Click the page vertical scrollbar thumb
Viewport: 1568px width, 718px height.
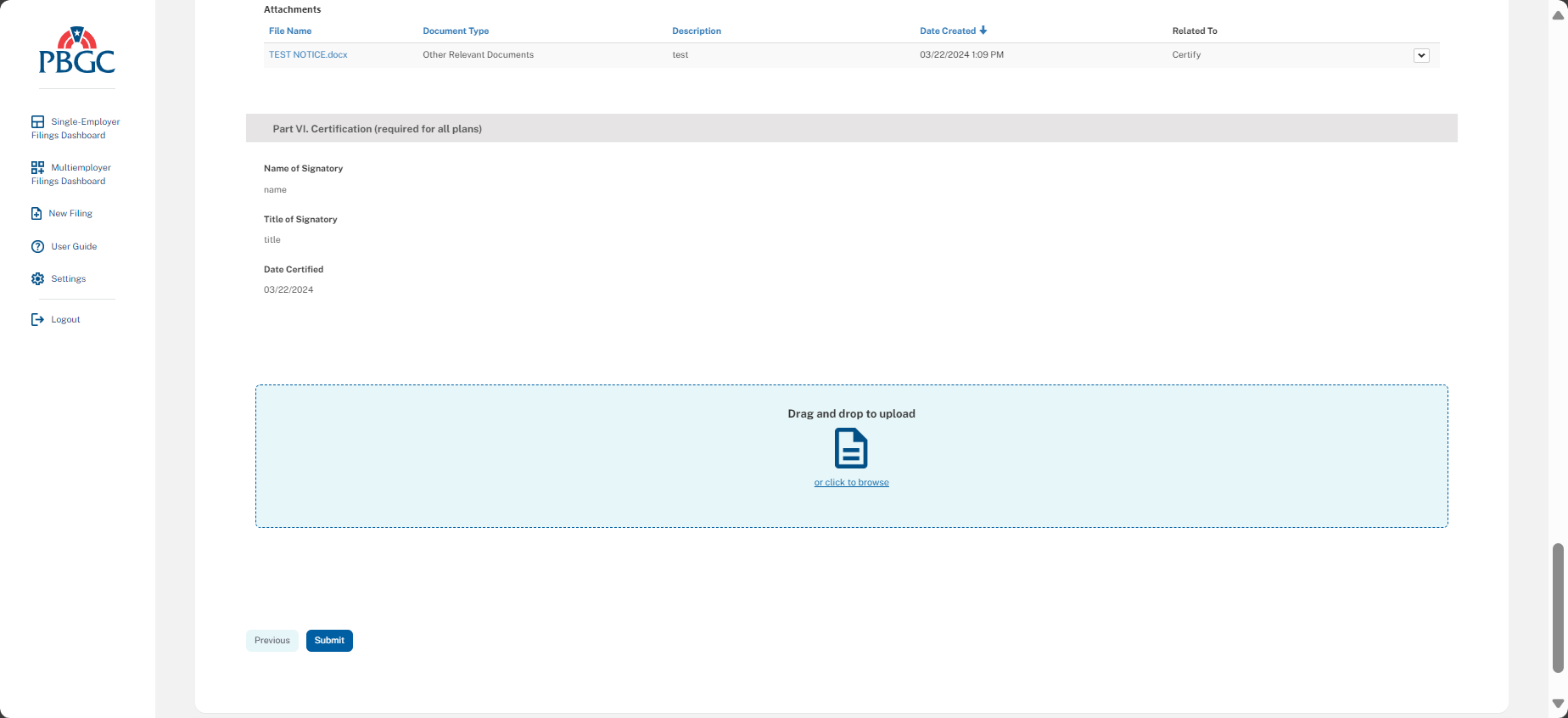(1558, 608)
